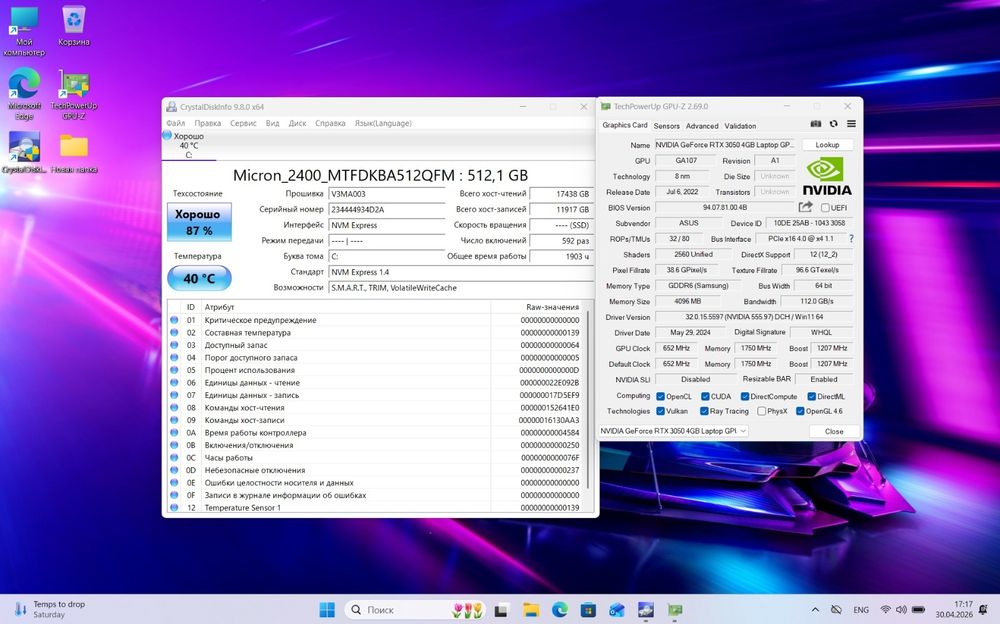Open the Новая папка folder on the desktop
1000x624 pixels.
(74, 153)
